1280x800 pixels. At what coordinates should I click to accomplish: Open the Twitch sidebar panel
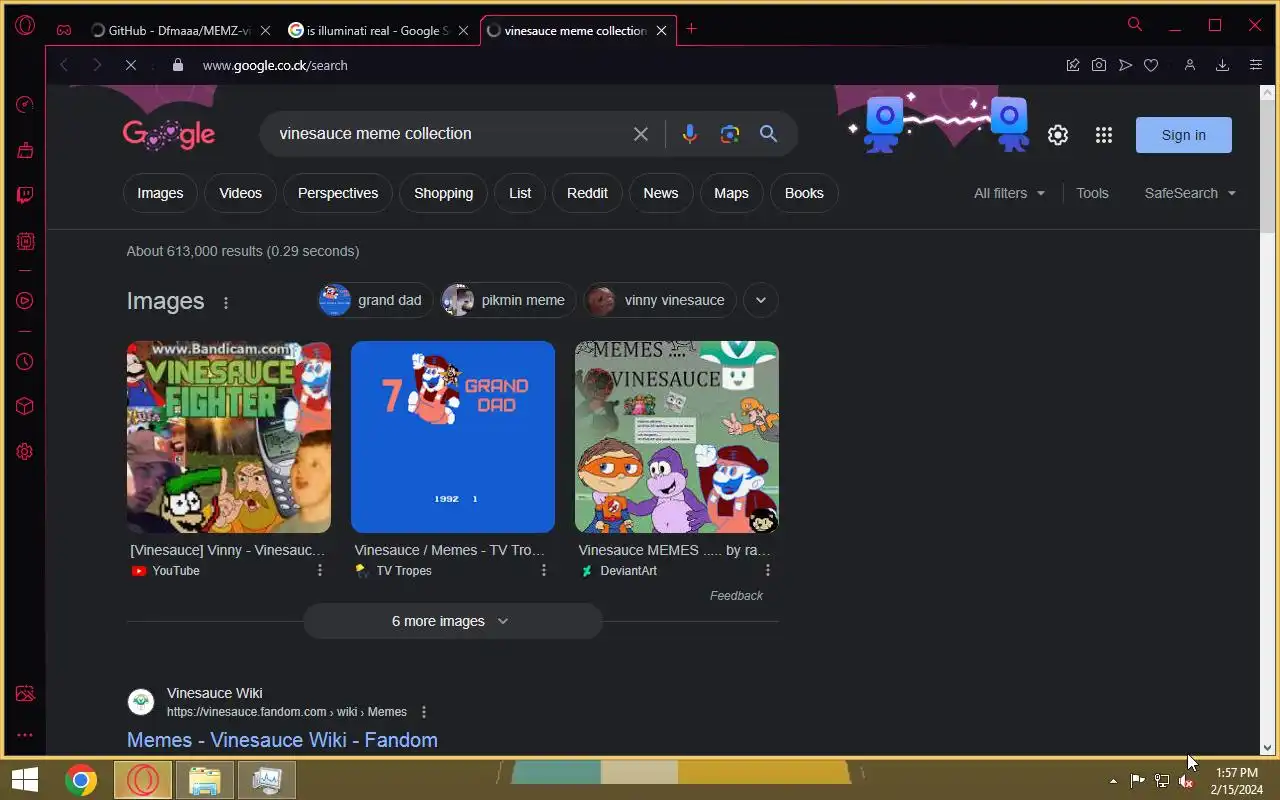[x=25, y=195]
